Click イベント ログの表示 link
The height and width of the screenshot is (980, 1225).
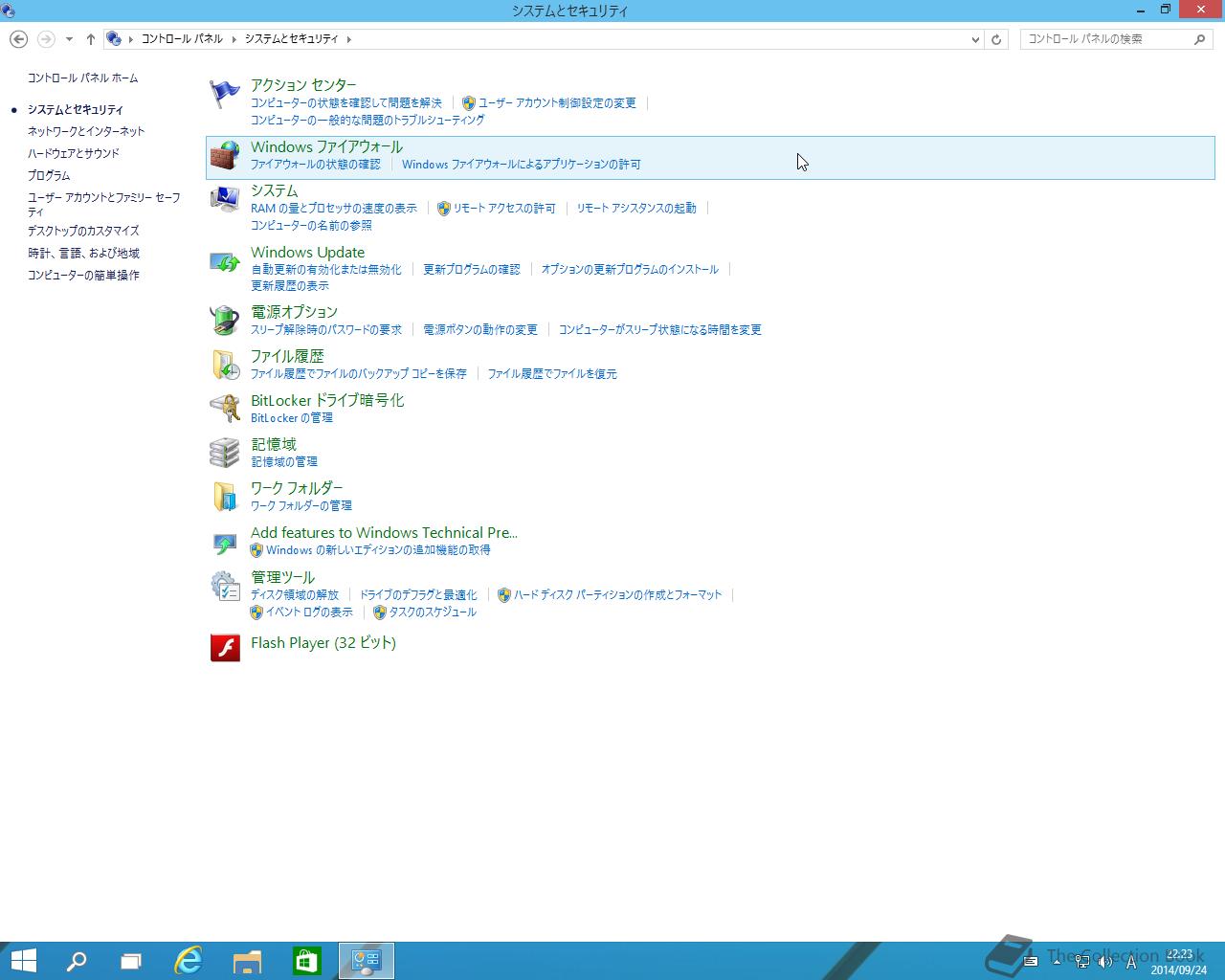tap(309, 612)
